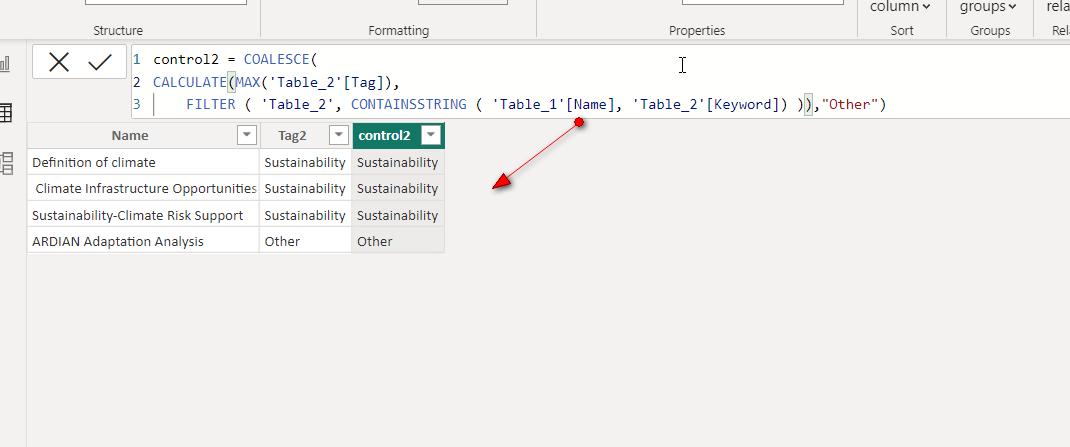
Task: Click Tag2 Sustainability in 'Definition of climate' row
Action: pyautogui.click(x=306, y=162)
